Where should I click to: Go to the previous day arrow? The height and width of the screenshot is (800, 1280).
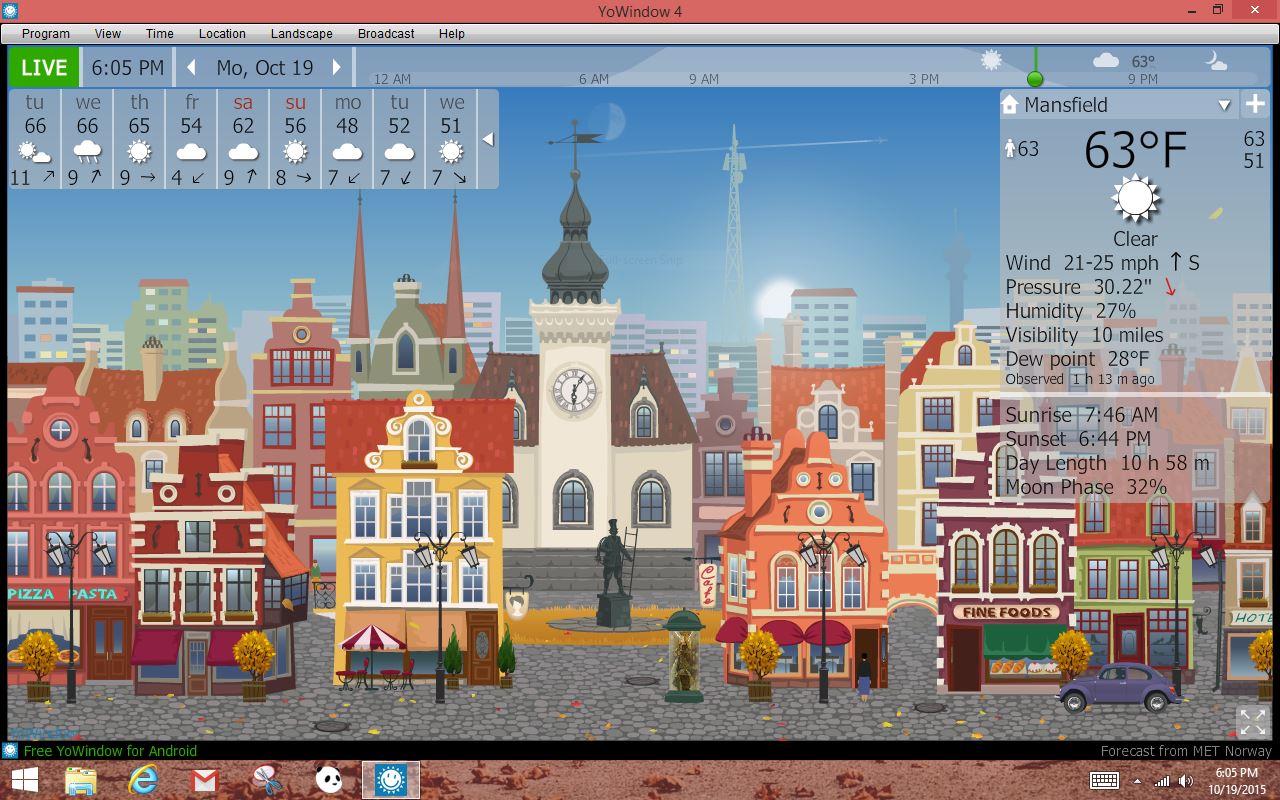pos(192,68)
